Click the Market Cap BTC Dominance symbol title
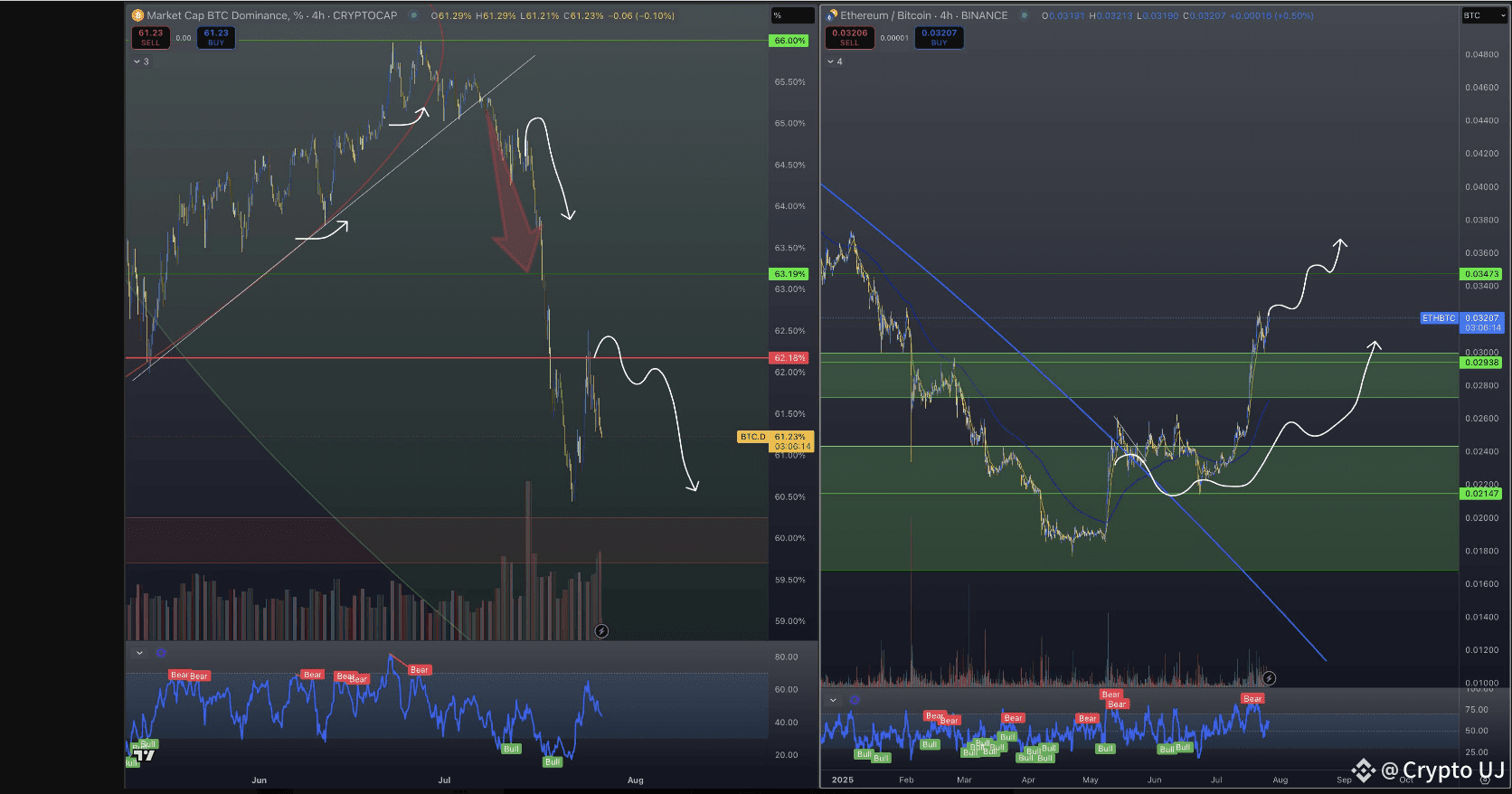Image resolution: width=1512 pixels, height=794 pixels. tap(271, 15)
